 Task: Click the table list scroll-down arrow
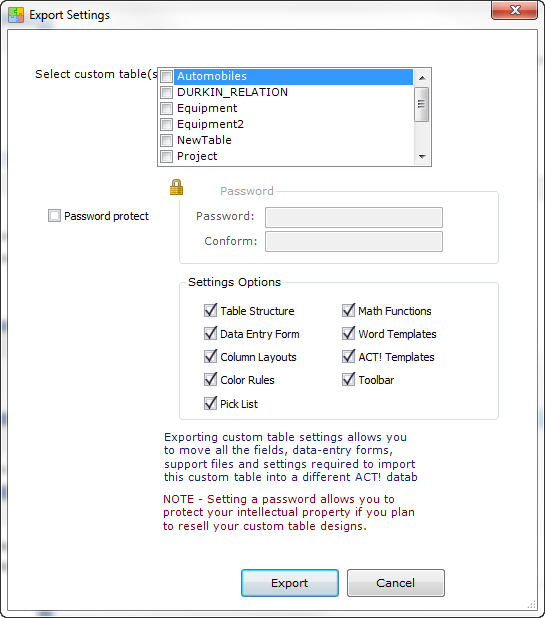coord(422,157)
